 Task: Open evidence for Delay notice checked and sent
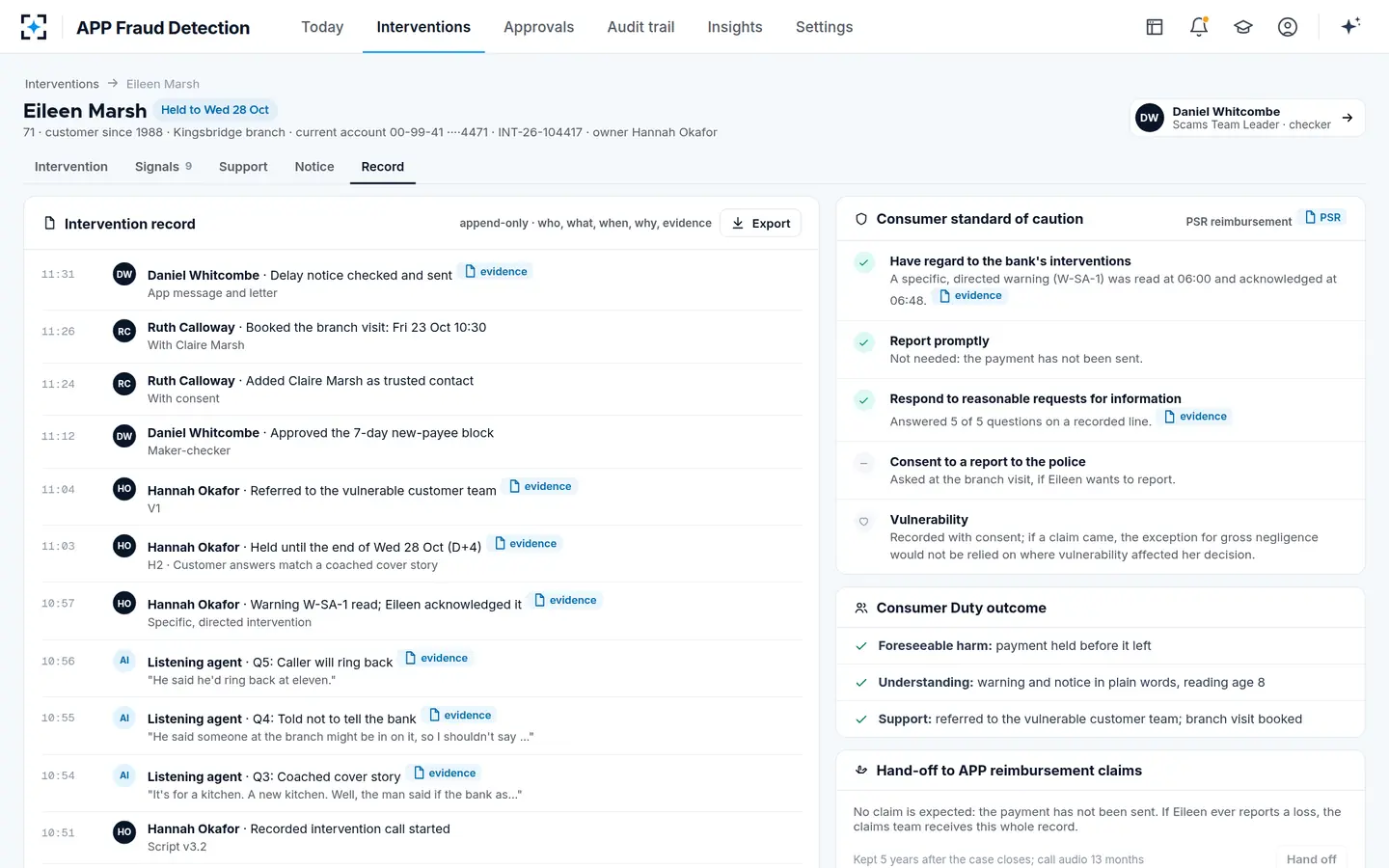click(x=496, y=272)
